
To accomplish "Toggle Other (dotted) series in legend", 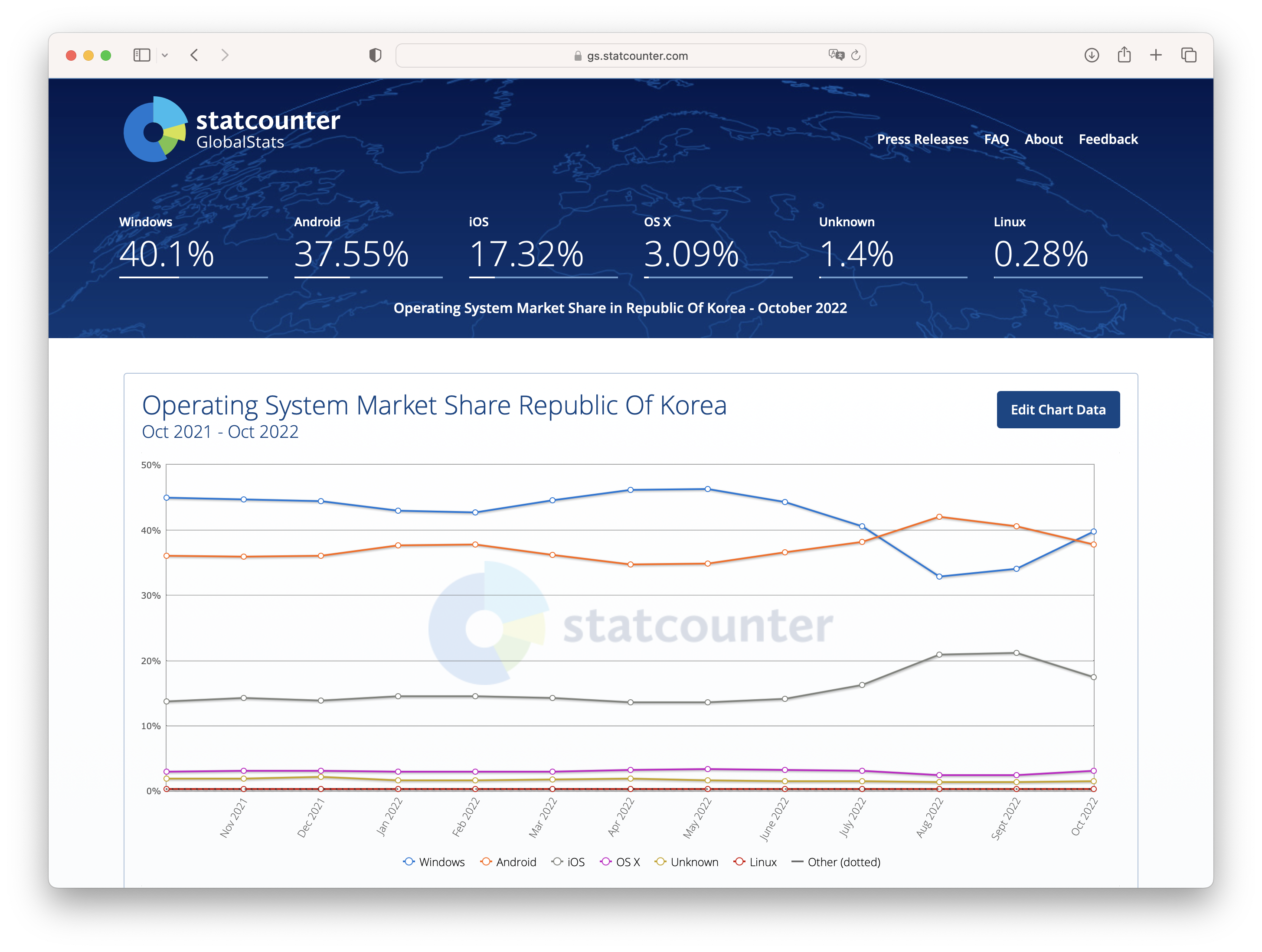I will point(836,862).
